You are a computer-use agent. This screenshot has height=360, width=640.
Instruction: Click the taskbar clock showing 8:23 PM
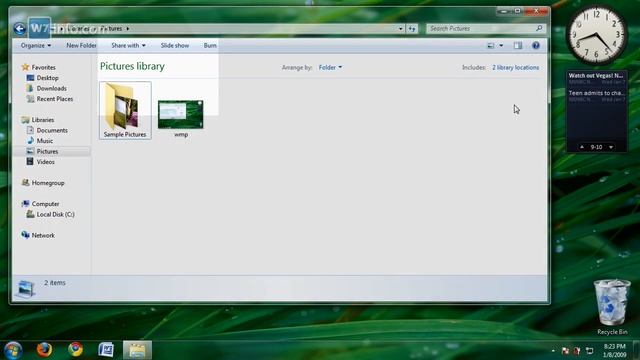614,351
